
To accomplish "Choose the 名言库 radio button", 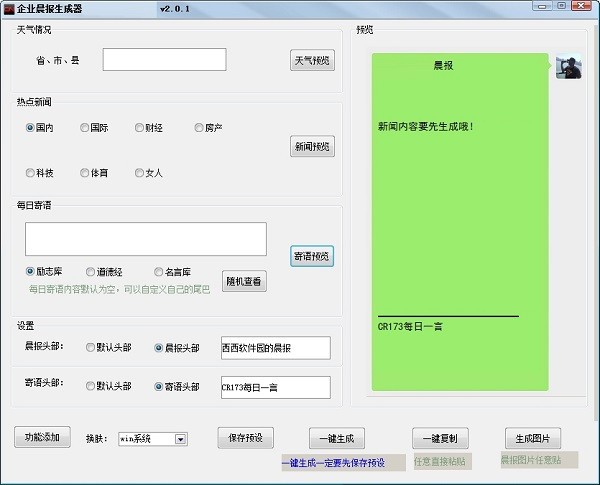I will (158, 272).
